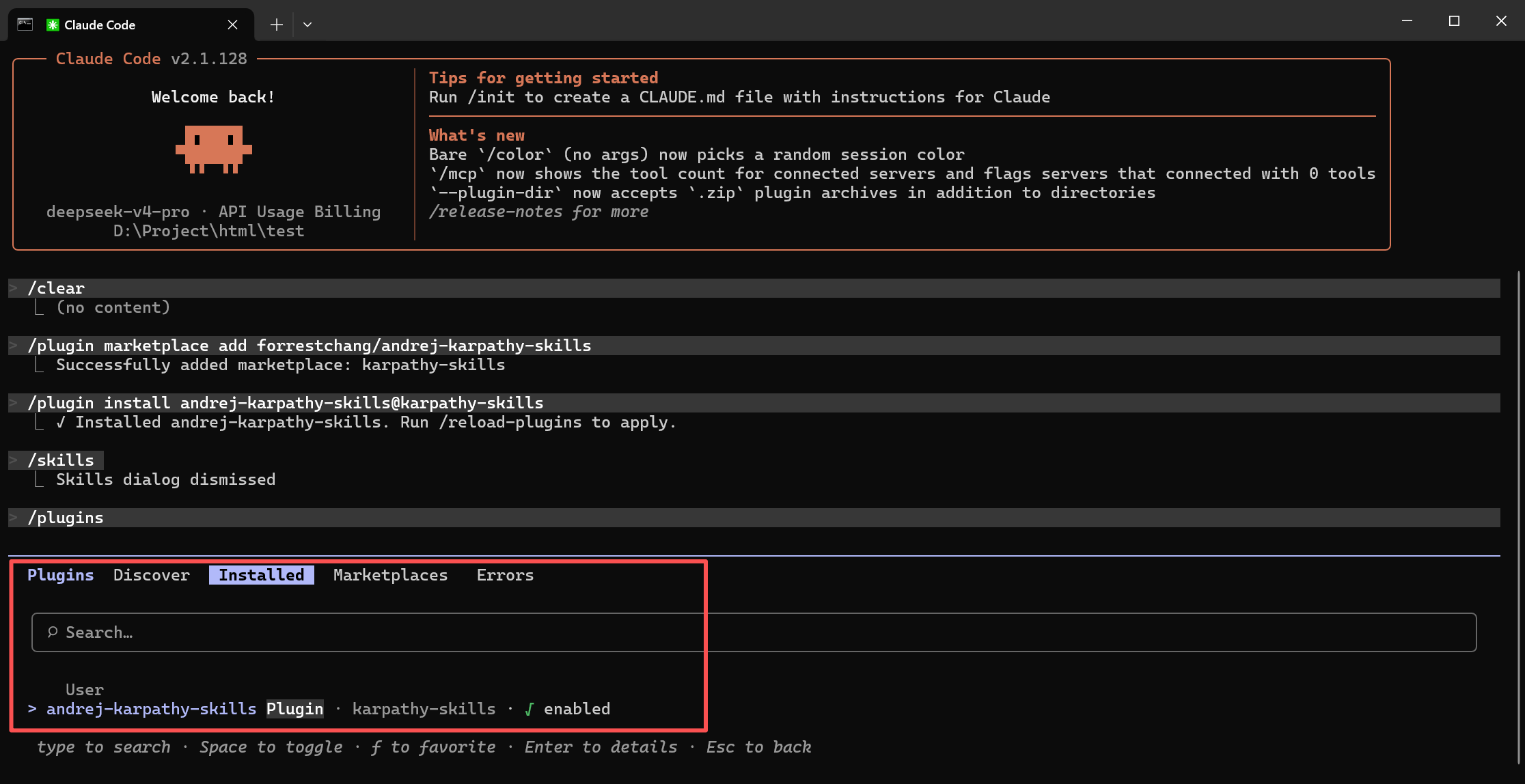Click the terminal window icon in title bar
Image resolution: width=1525 pixels, height=784 pixels.
[25, 25]
